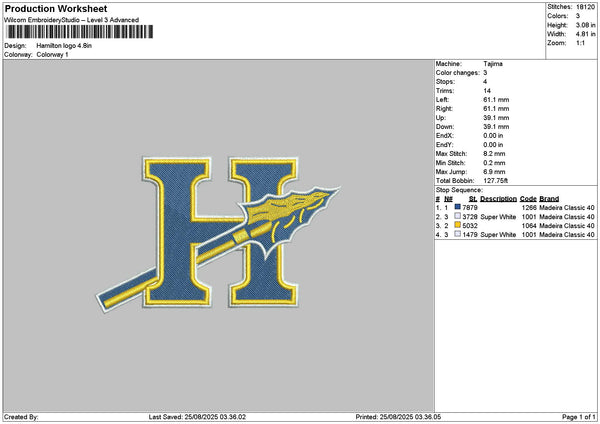Click the N# column header

pos(448,199)
